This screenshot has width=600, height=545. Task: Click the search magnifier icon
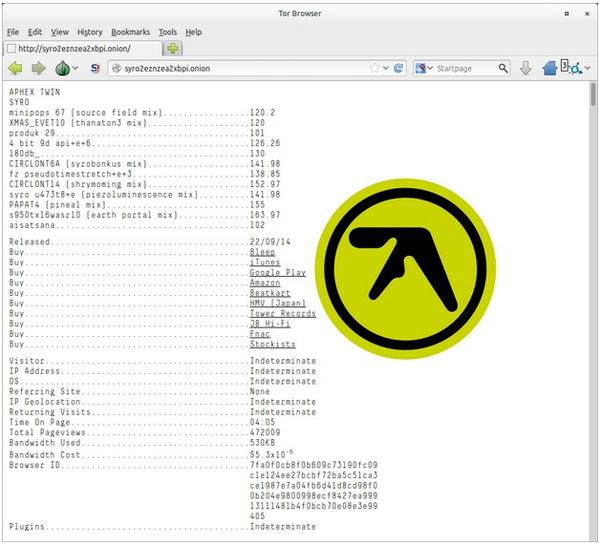[503, 68]
